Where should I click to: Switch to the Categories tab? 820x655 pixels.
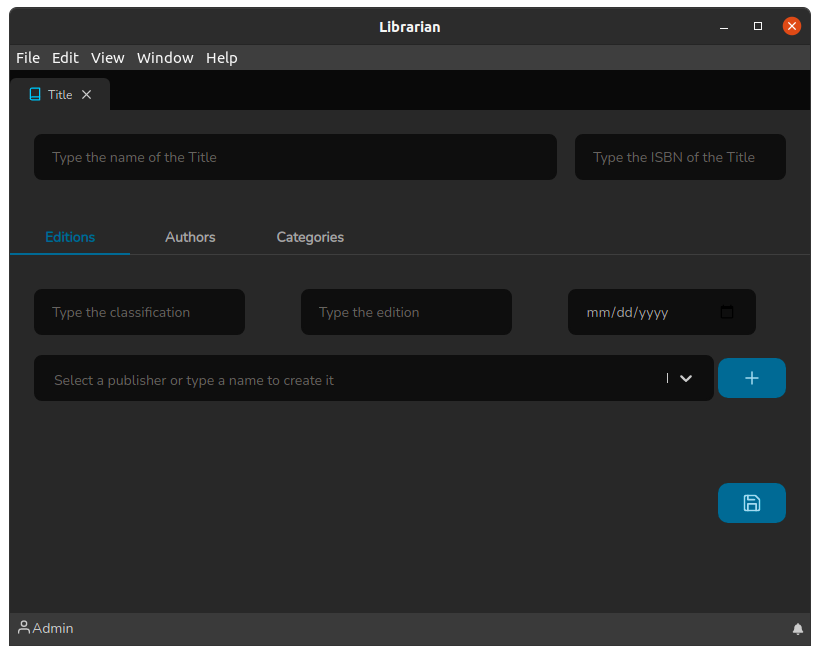pos(310,237)
